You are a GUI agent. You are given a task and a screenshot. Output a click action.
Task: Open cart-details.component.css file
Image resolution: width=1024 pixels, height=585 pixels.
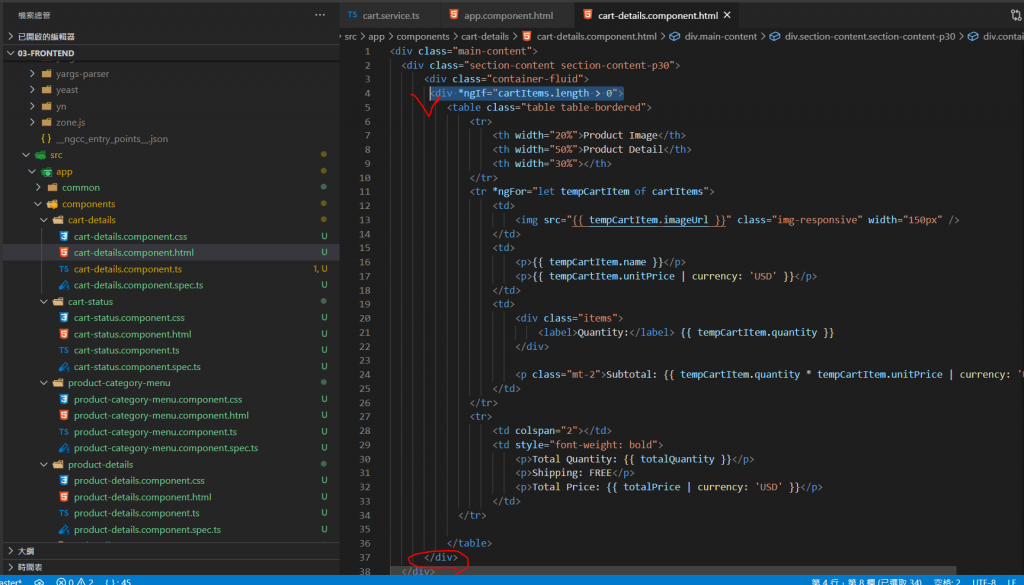tap(130, 236)
